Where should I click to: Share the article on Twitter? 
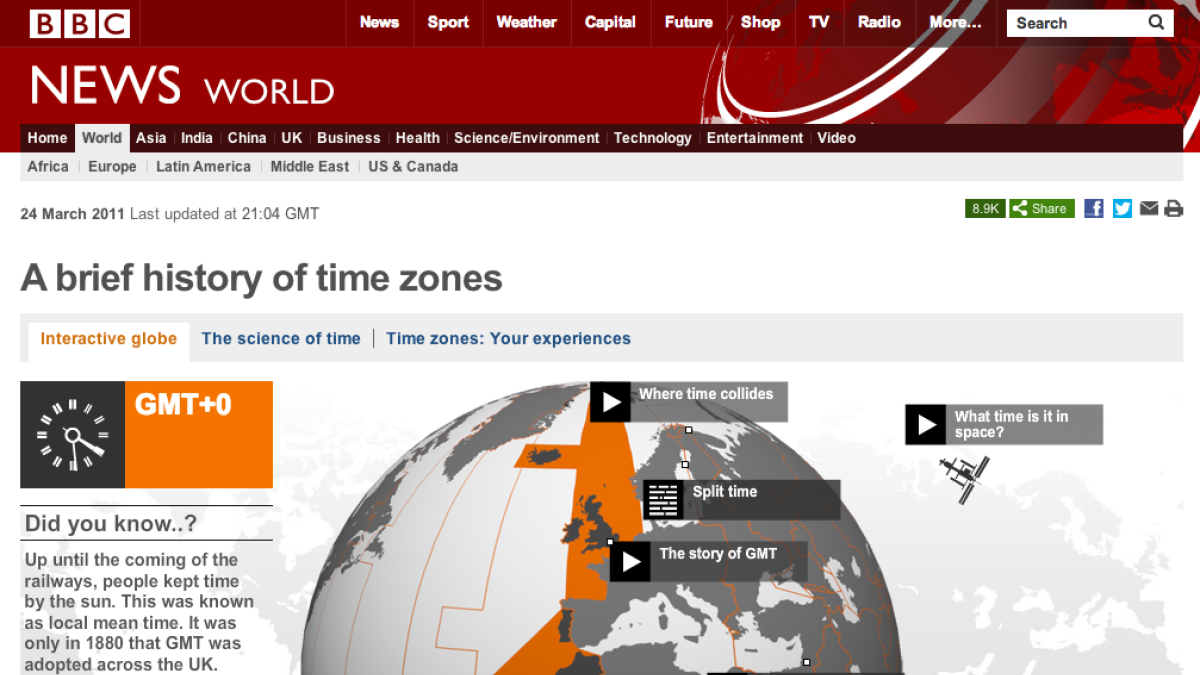coord(1122,208)
